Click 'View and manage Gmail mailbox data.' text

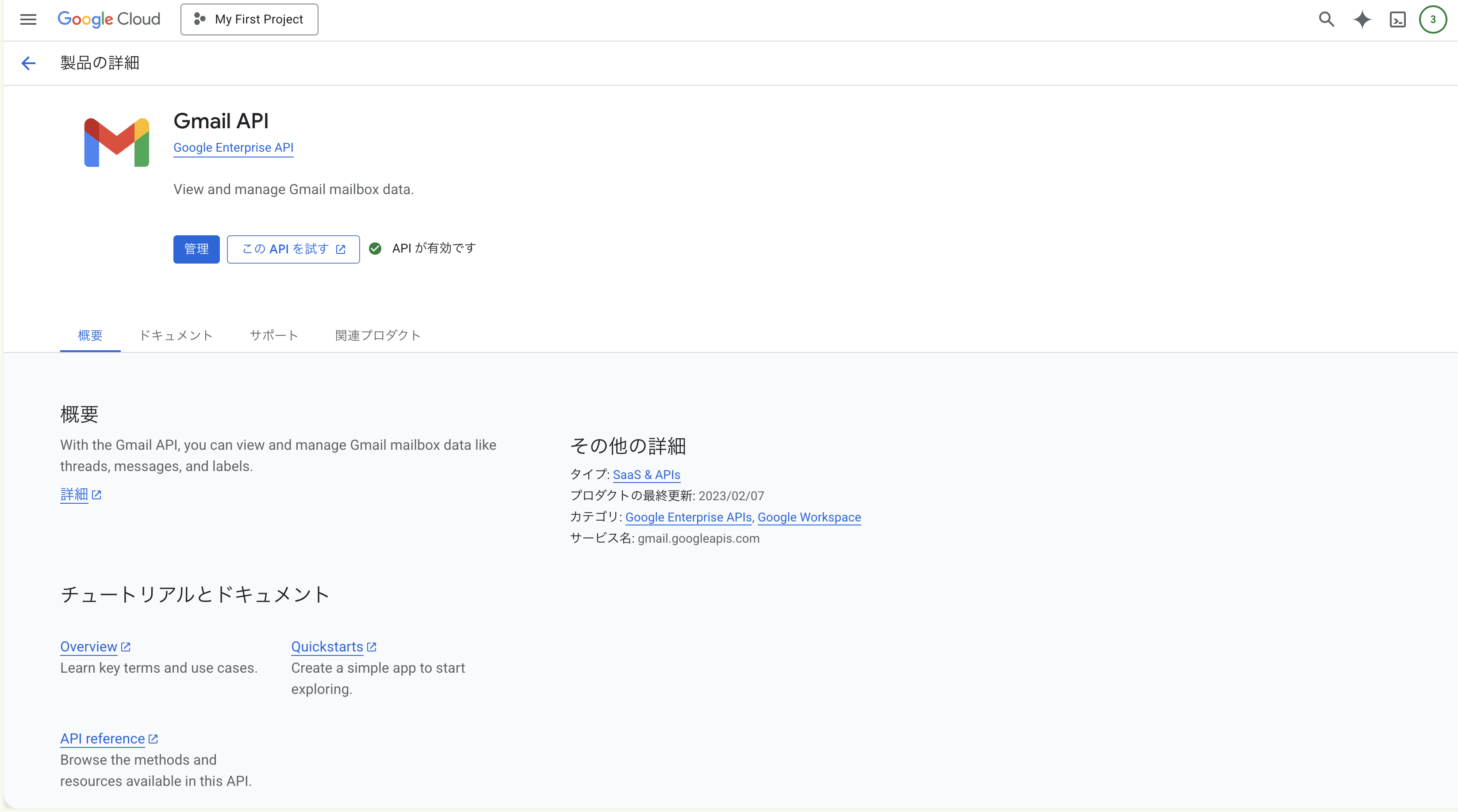tap(294, 190)
